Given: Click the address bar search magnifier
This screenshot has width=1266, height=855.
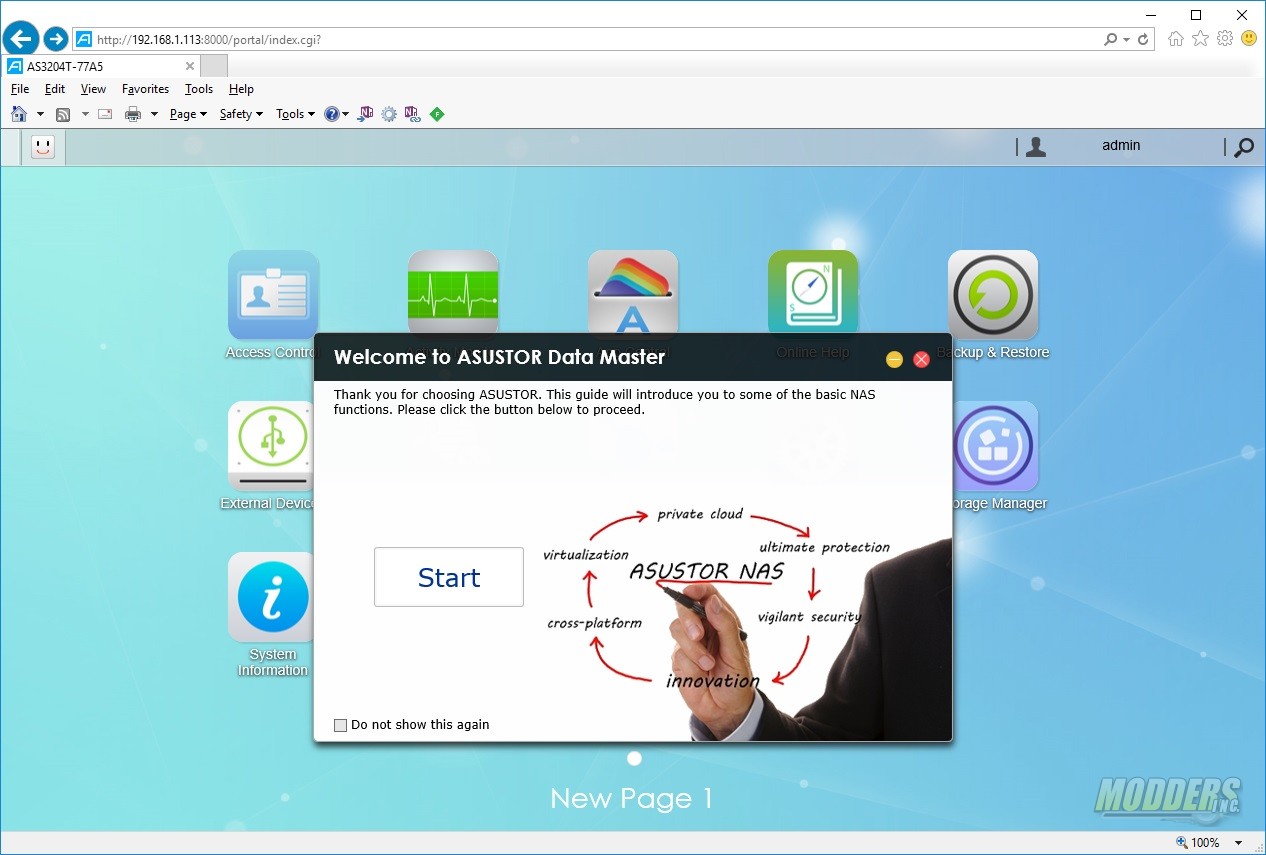Looking at the screenshot, I should 1111,40.
